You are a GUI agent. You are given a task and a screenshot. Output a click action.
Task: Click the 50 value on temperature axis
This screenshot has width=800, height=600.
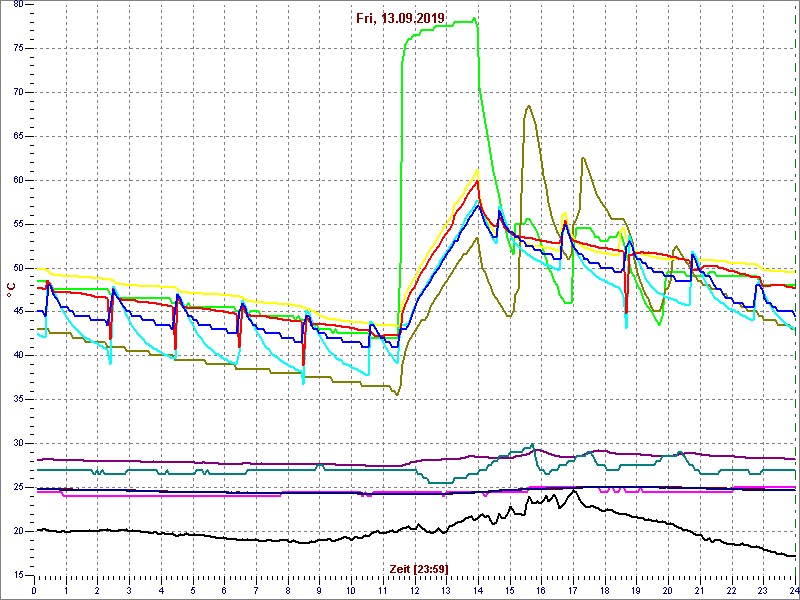click(x=17, y=268)
